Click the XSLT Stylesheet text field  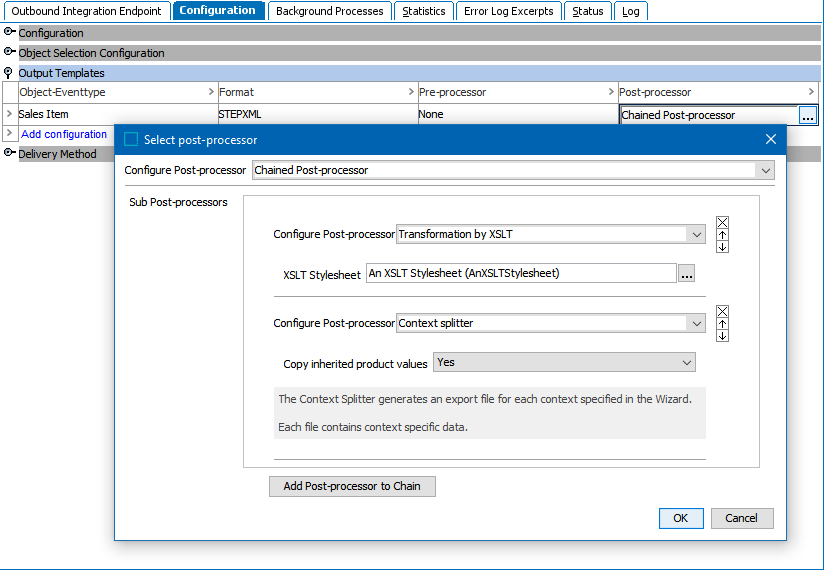521,273
